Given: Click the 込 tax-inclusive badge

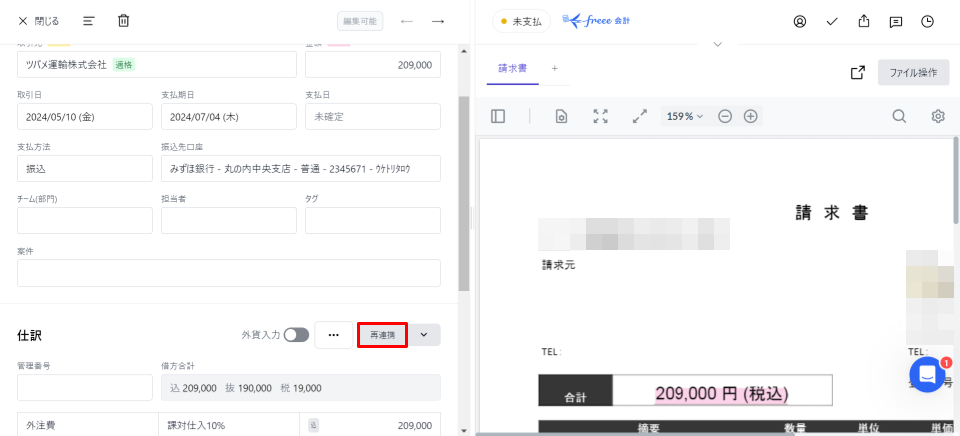Looking at the screenshot, I should coord(313,426).
